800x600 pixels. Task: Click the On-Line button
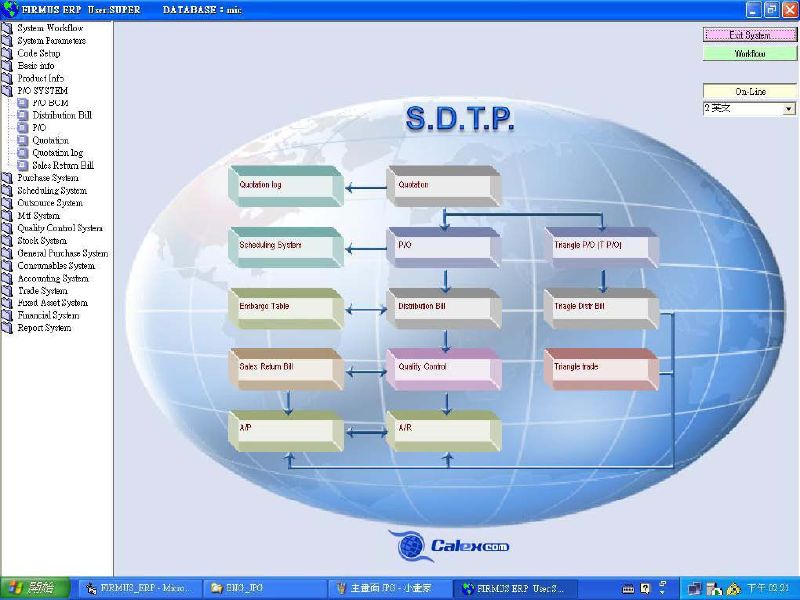click(749, 91)
